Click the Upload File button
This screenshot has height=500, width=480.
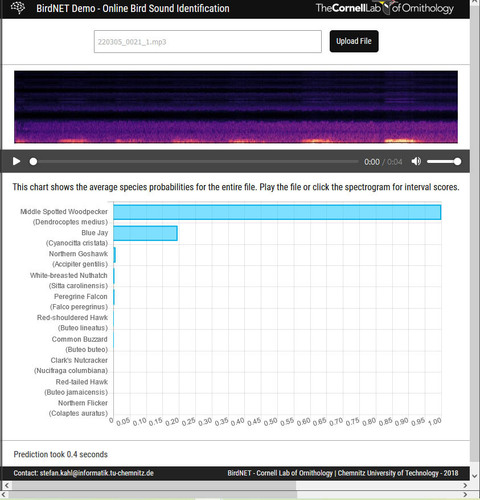pyautogui.click(x=354, y=41)
